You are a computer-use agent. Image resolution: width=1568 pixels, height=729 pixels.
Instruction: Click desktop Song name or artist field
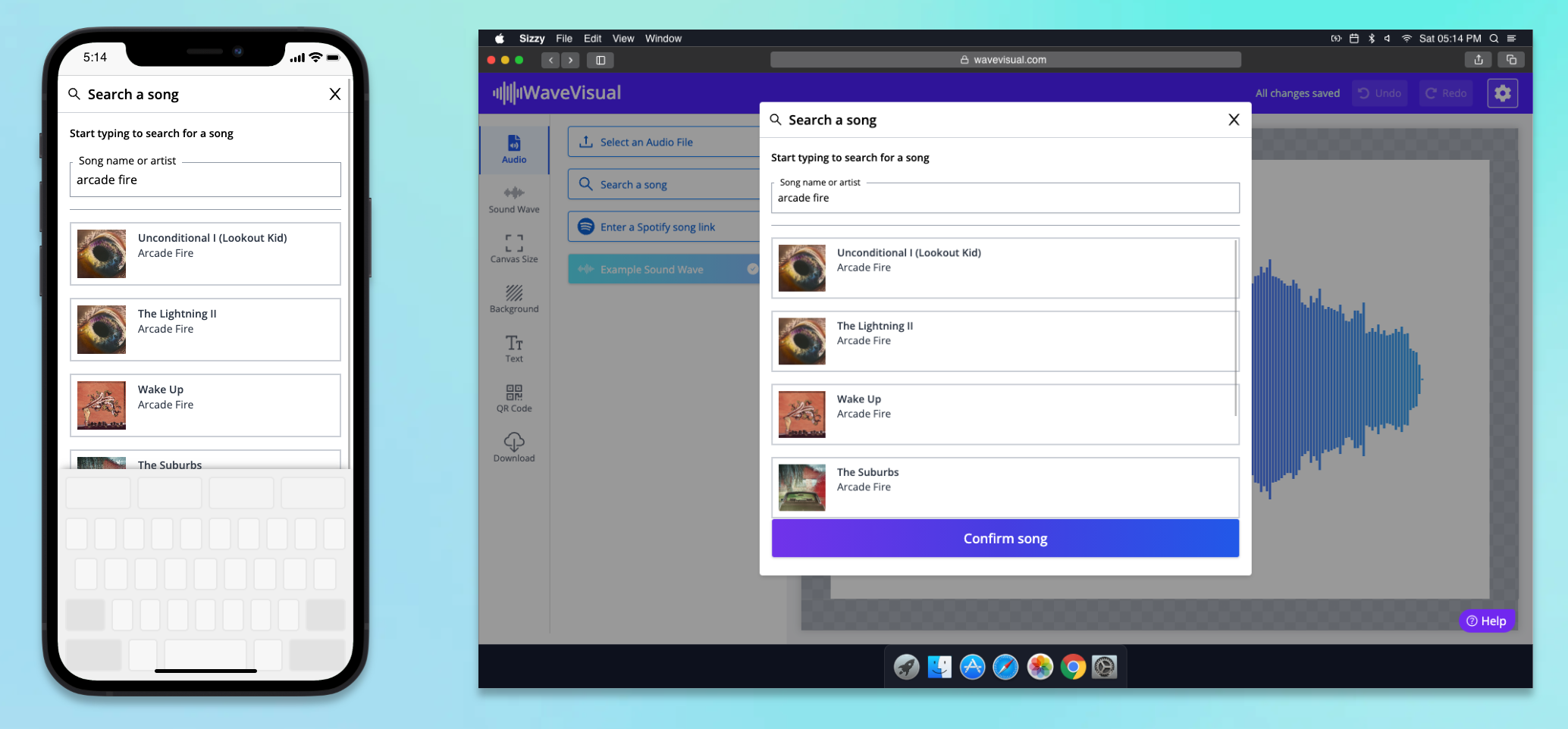coord(1005,199)
